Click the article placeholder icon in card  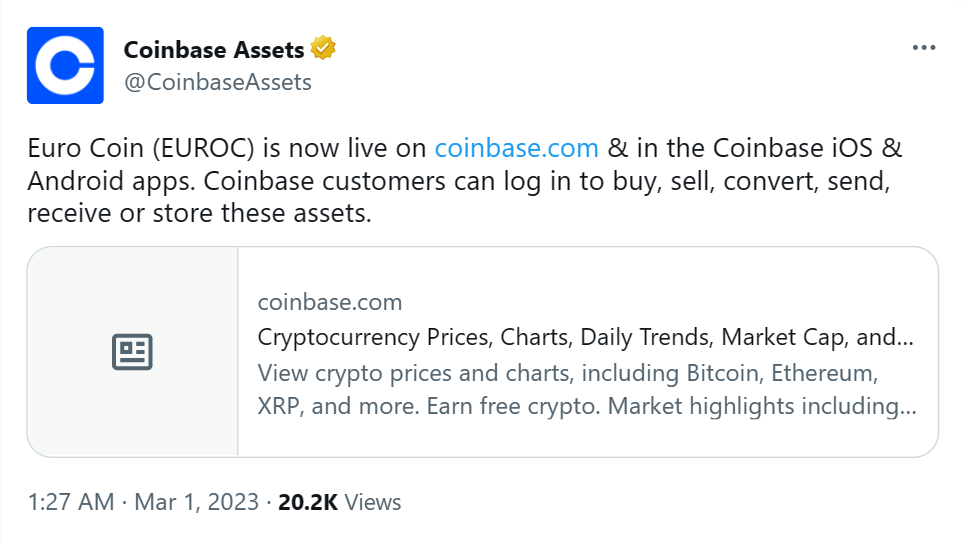[132, 352]
